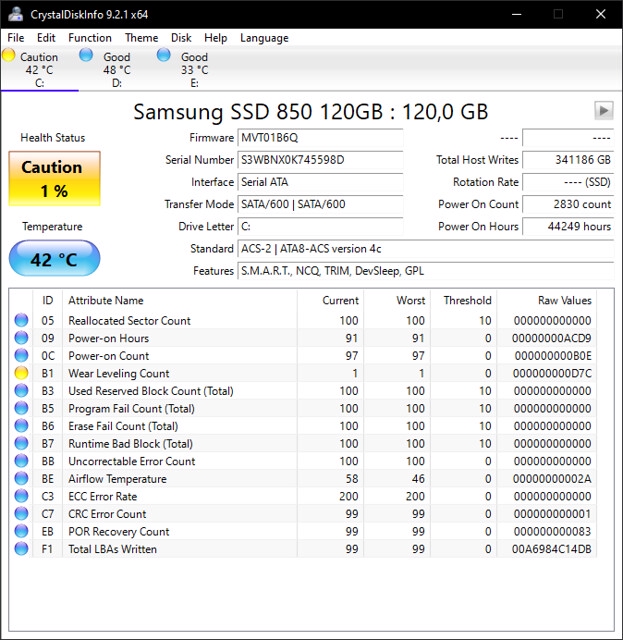
Task: Click raw value 000000000D7C for Wear Leveling
Action: (x=552, y=373)
